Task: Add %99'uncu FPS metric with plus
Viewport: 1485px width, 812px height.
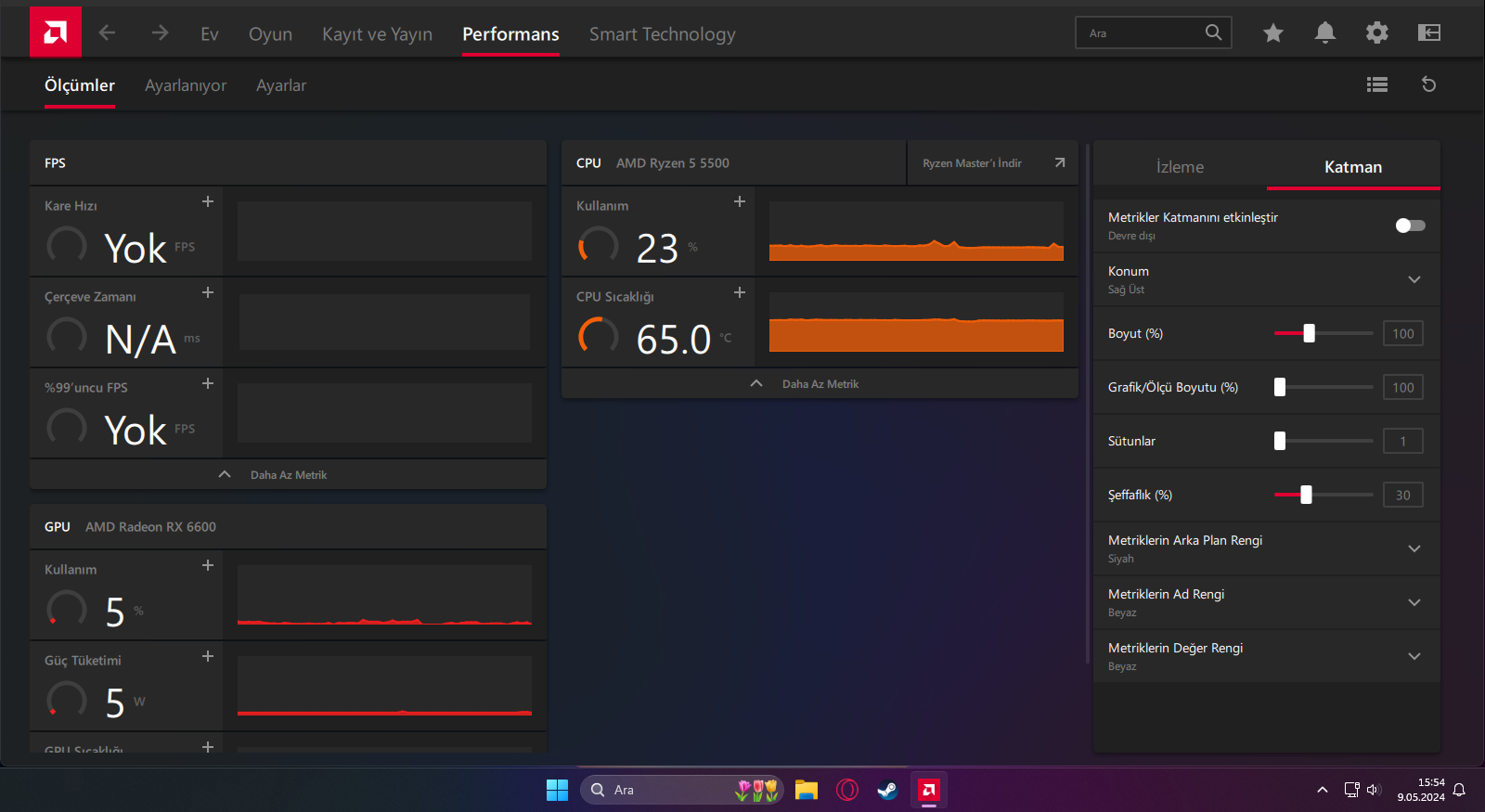Action: 208,383
